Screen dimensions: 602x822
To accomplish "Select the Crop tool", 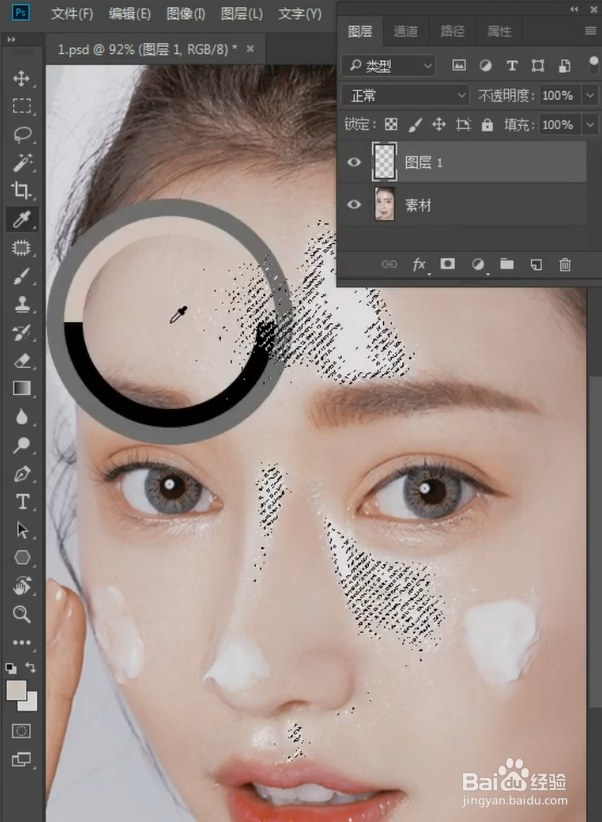I will pyautogui.click(x=22, y=191).
